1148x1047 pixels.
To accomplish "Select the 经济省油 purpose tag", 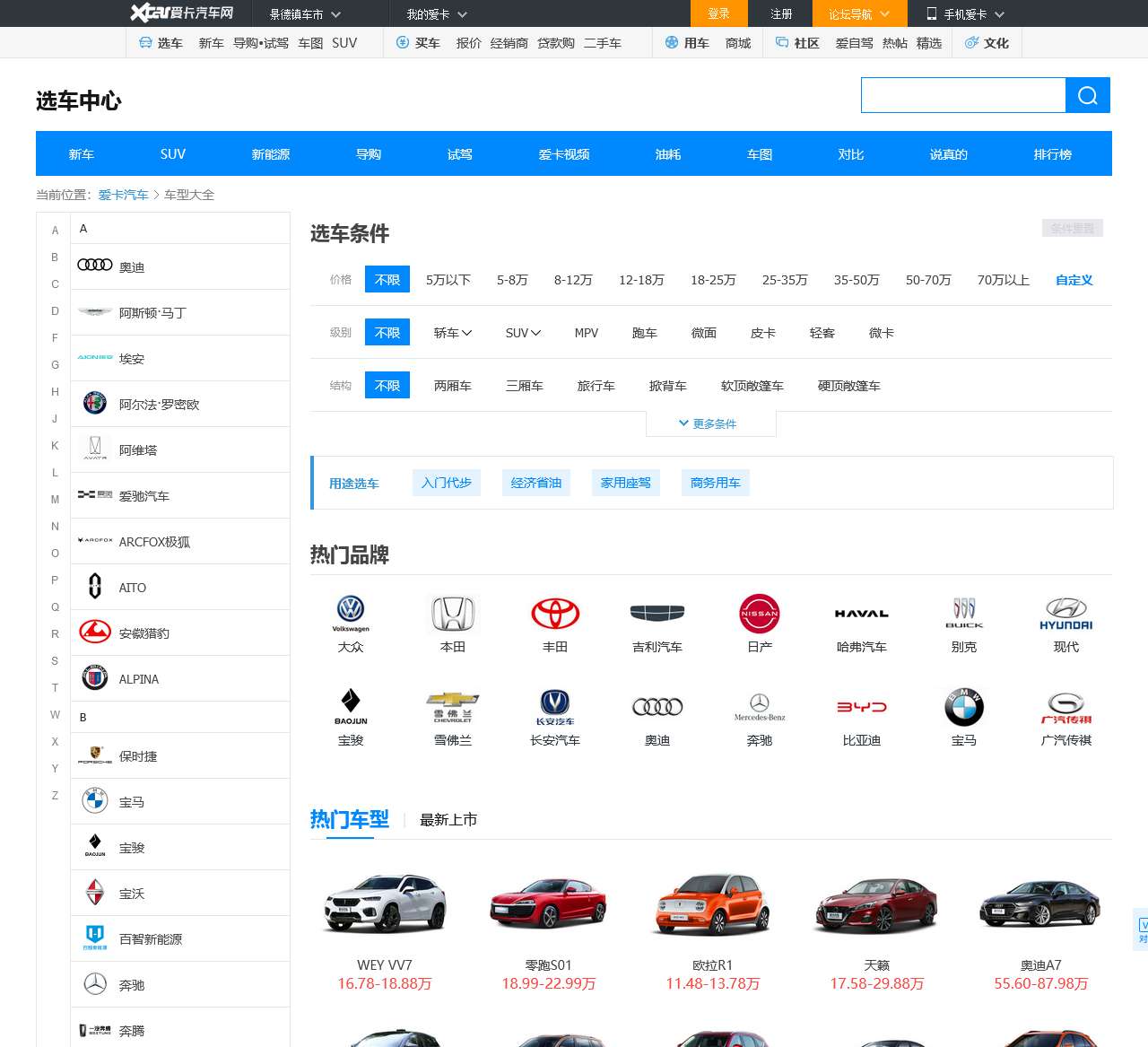I will (536, 483).
